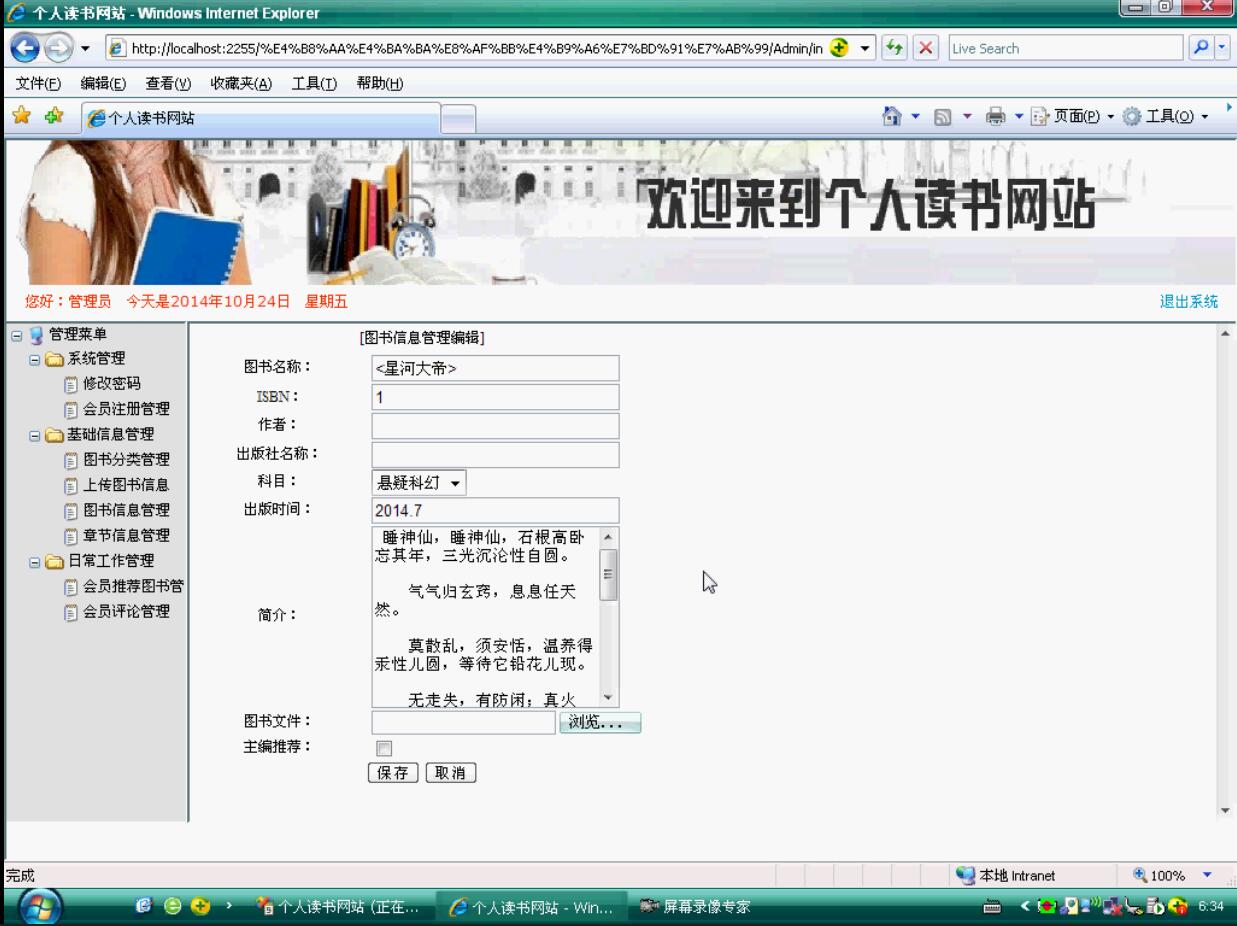Image resolution: width=1237 pixels, height=926 pixels.
Task: Open a new blank browser tab
Action: [457, 118]
